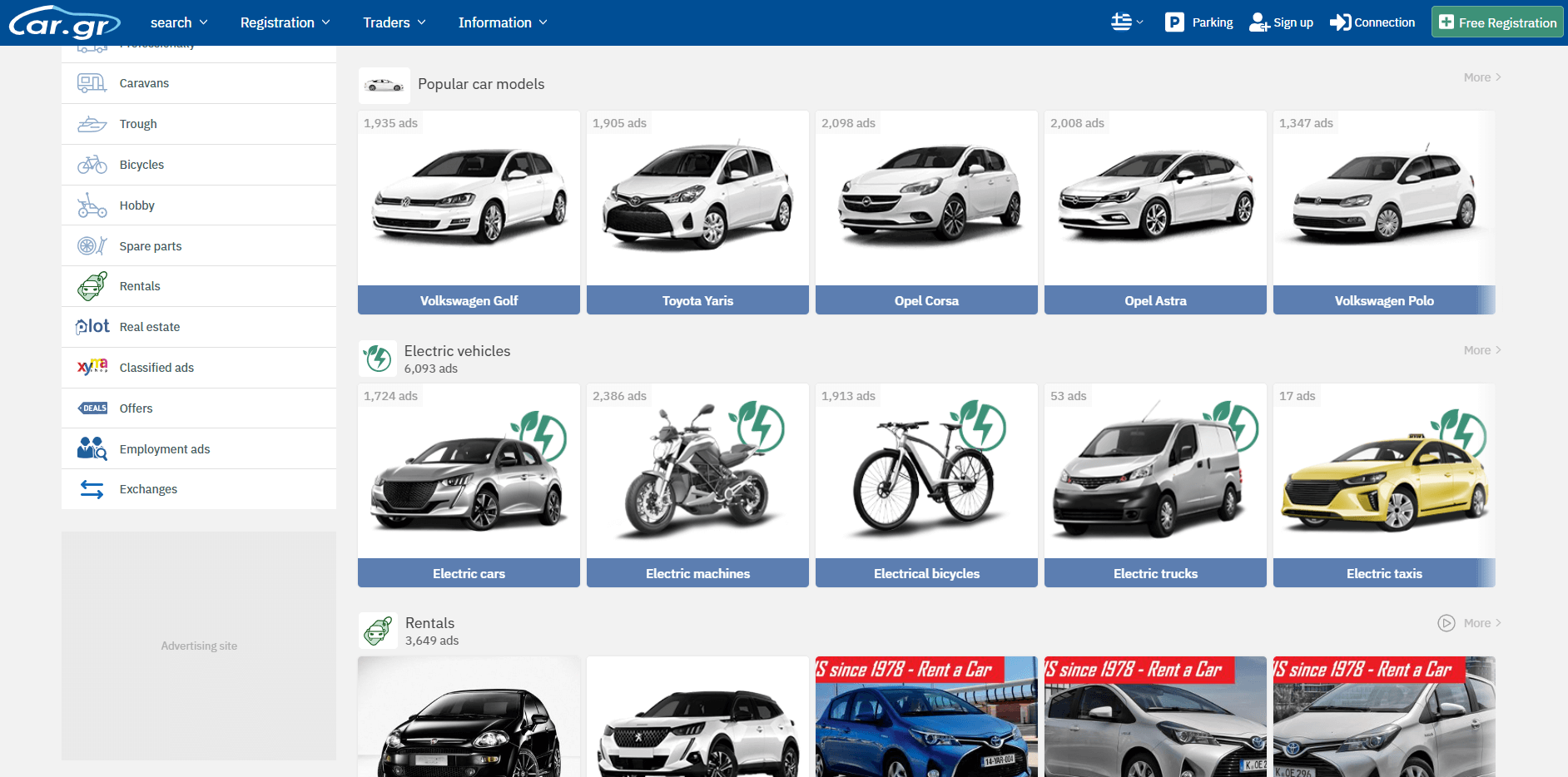This screenshot has width=1568, height=777.
Task: Click Free Registration button
Action: tap(1497, 22)
